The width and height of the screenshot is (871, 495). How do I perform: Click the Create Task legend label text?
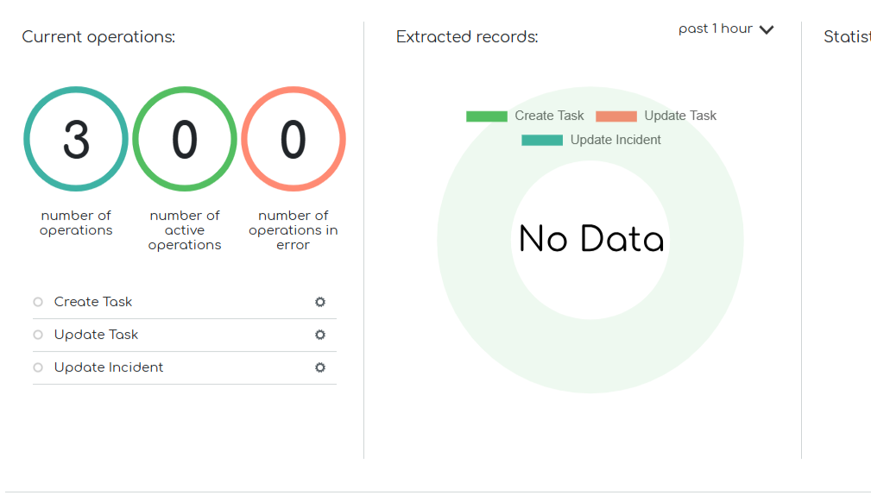549,116
